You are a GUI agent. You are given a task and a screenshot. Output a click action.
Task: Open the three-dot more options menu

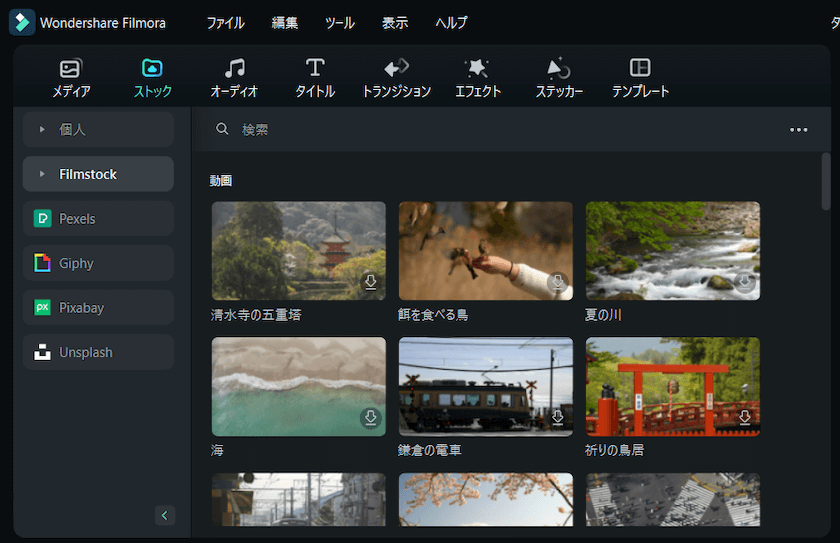pos(798,130)
